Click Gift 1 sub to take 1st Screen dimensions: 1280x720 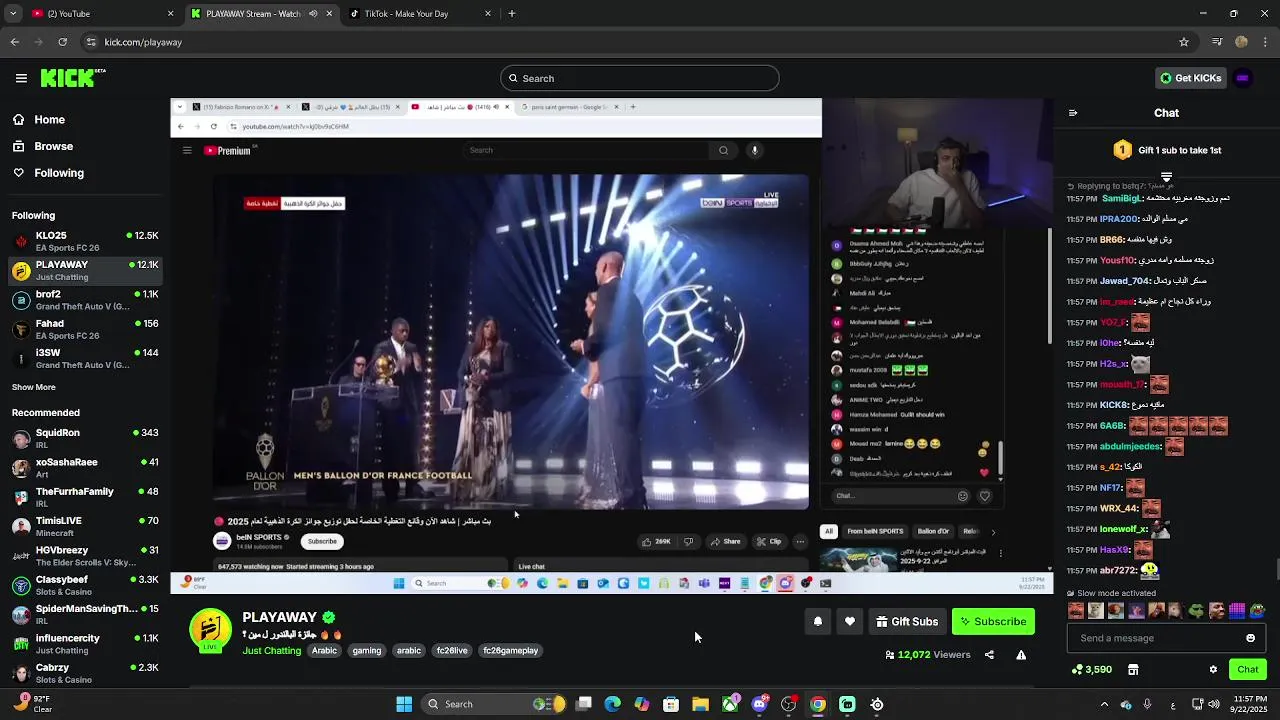[1167, 150]
